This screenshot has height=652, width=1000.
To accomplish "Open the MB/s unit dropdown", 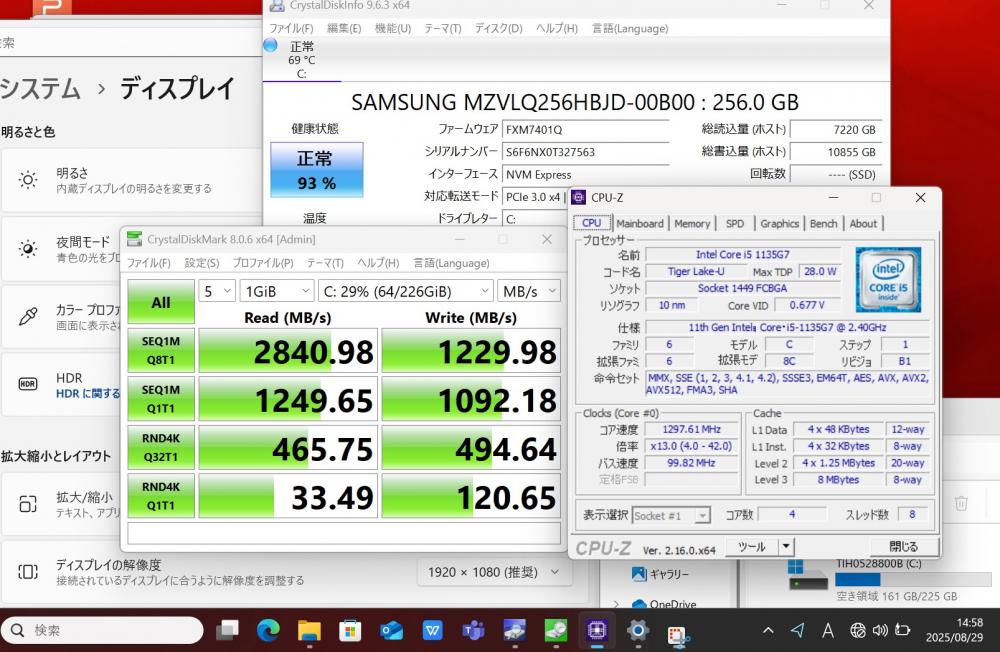I will click(x=529, y=292).
